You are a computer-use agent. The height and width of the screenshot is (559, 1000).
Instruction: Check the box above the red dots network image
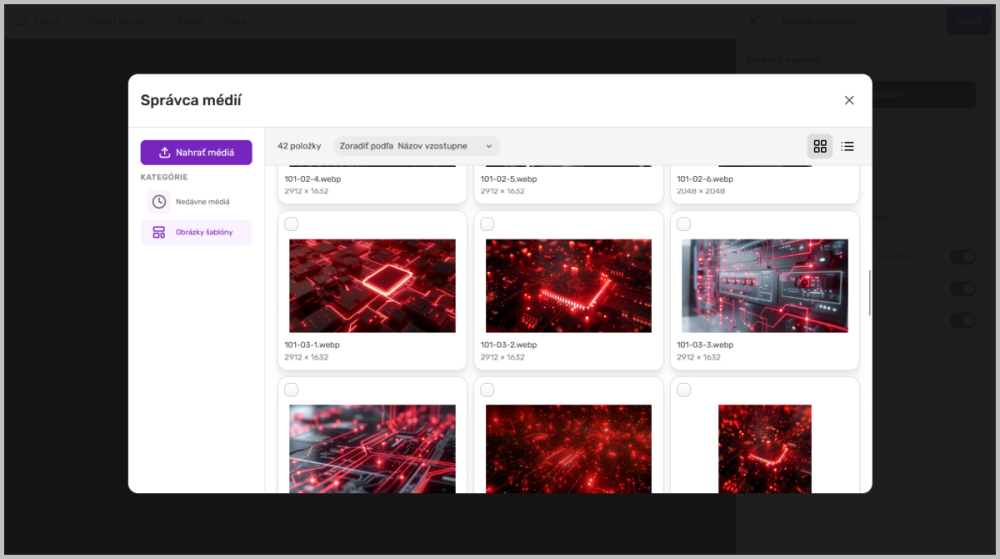487,389
